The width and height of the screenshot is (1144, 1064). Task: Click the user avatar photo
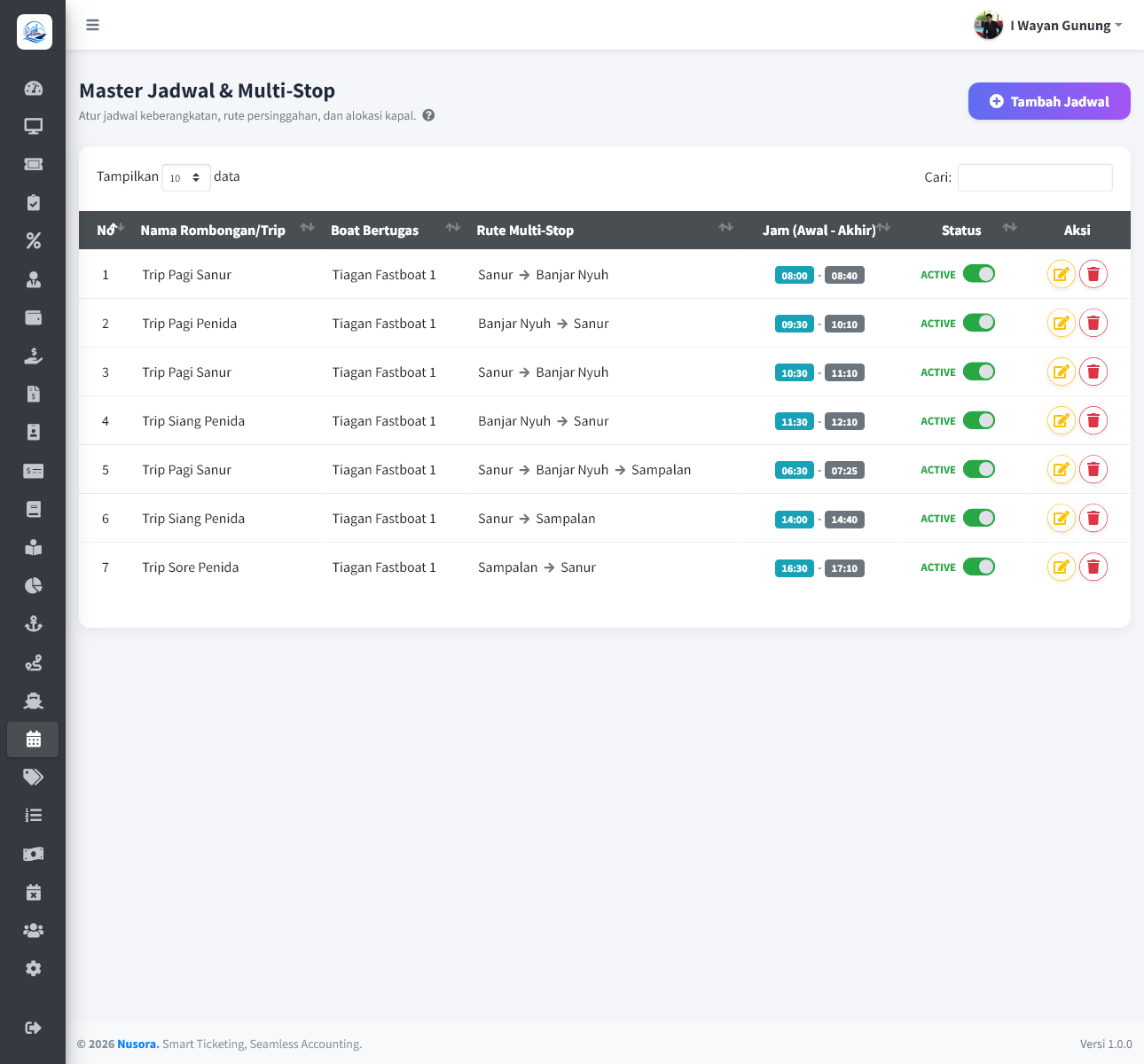[x=988, y=26]
